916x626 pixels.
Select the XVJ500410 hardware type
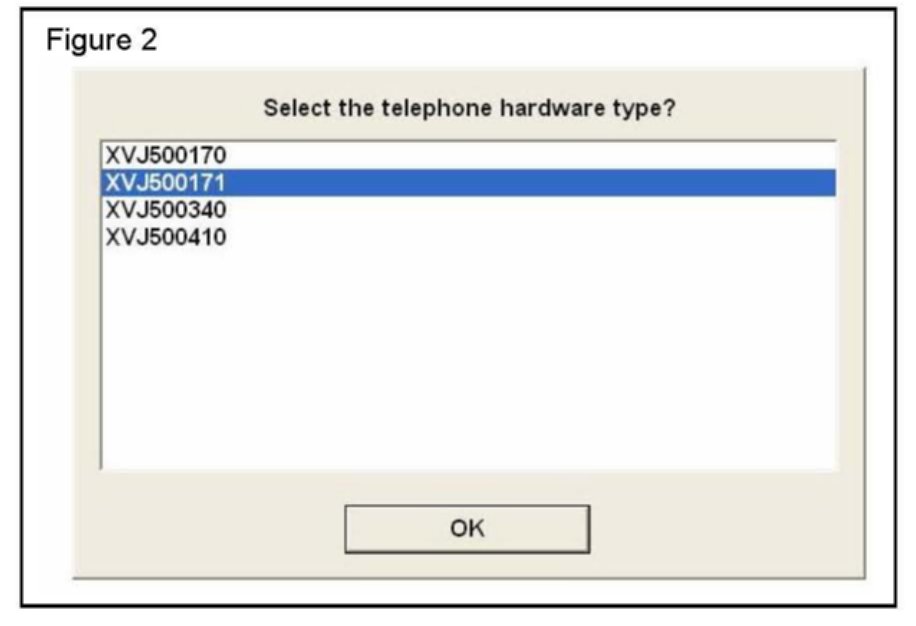(166, 238)
